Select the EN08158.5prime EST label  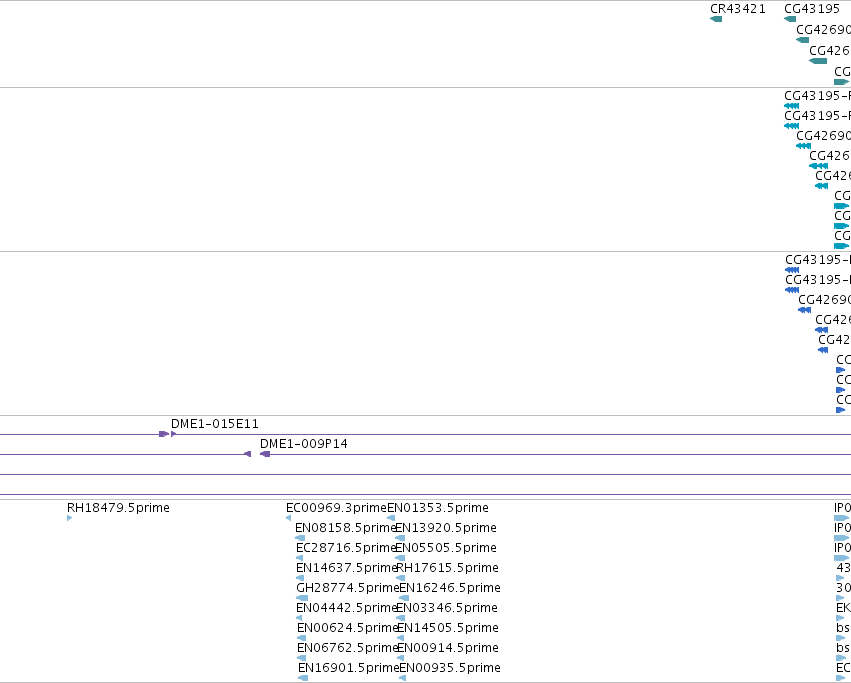tap(345, 528)
